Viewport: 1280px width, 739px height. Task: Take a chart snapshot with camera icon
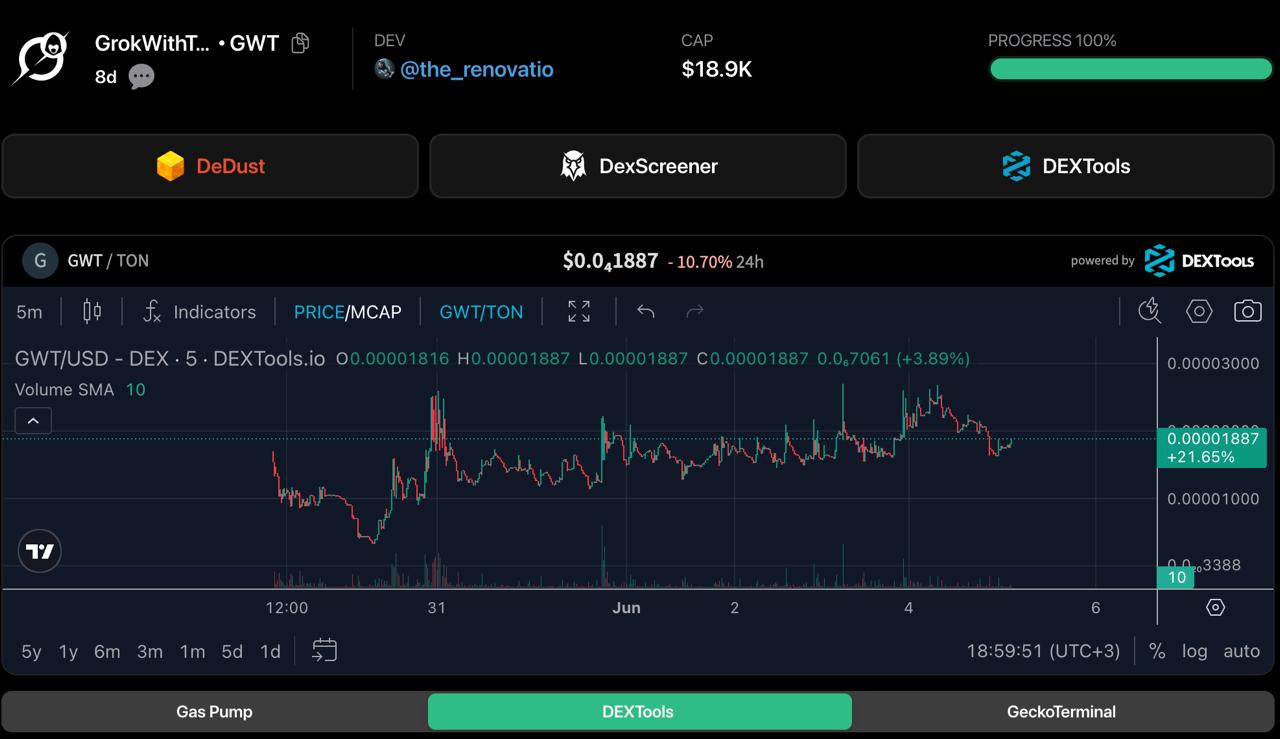click(1247, 311)
